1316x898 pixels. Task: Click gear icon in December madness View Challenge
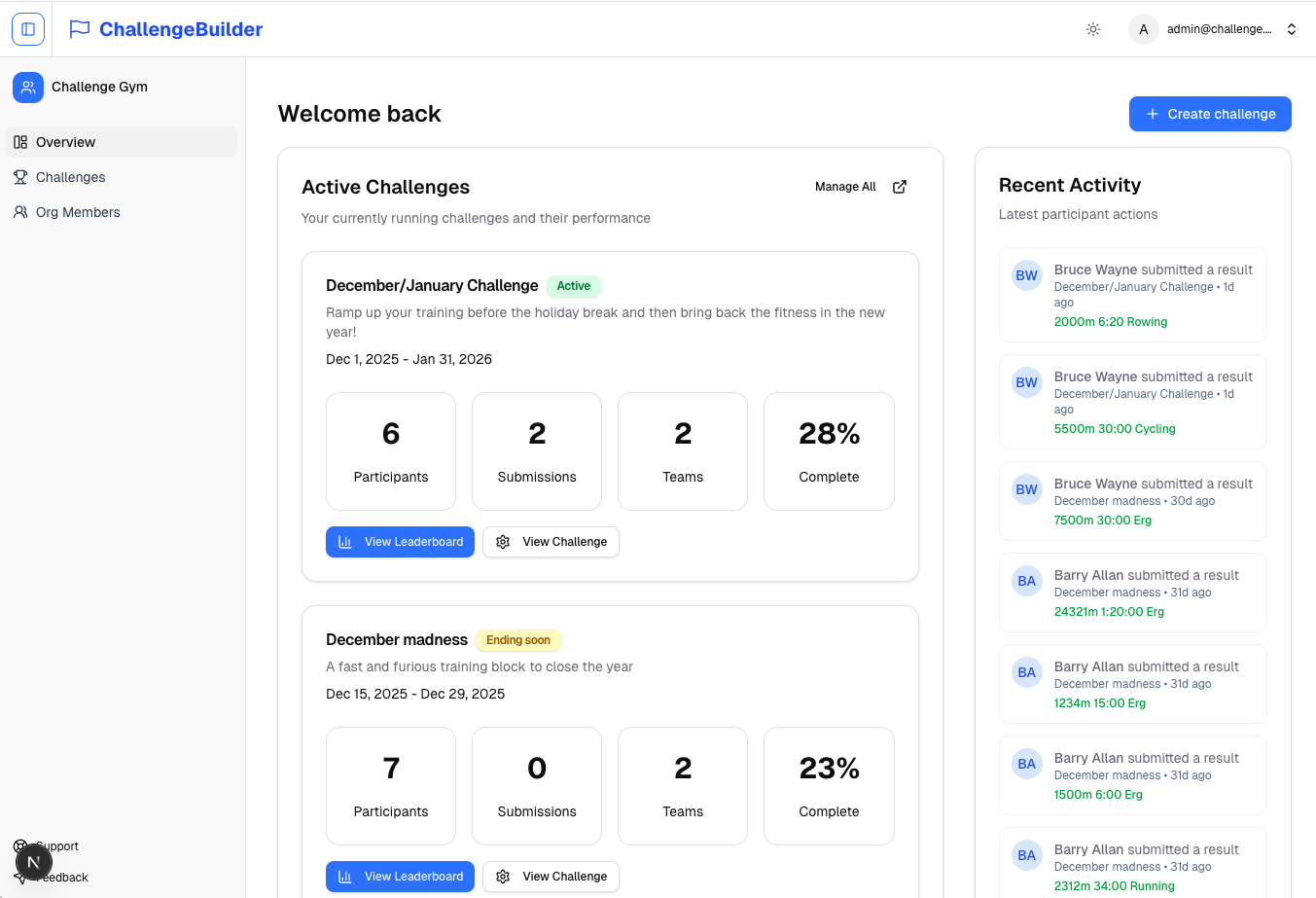click(x=503, y=877)
